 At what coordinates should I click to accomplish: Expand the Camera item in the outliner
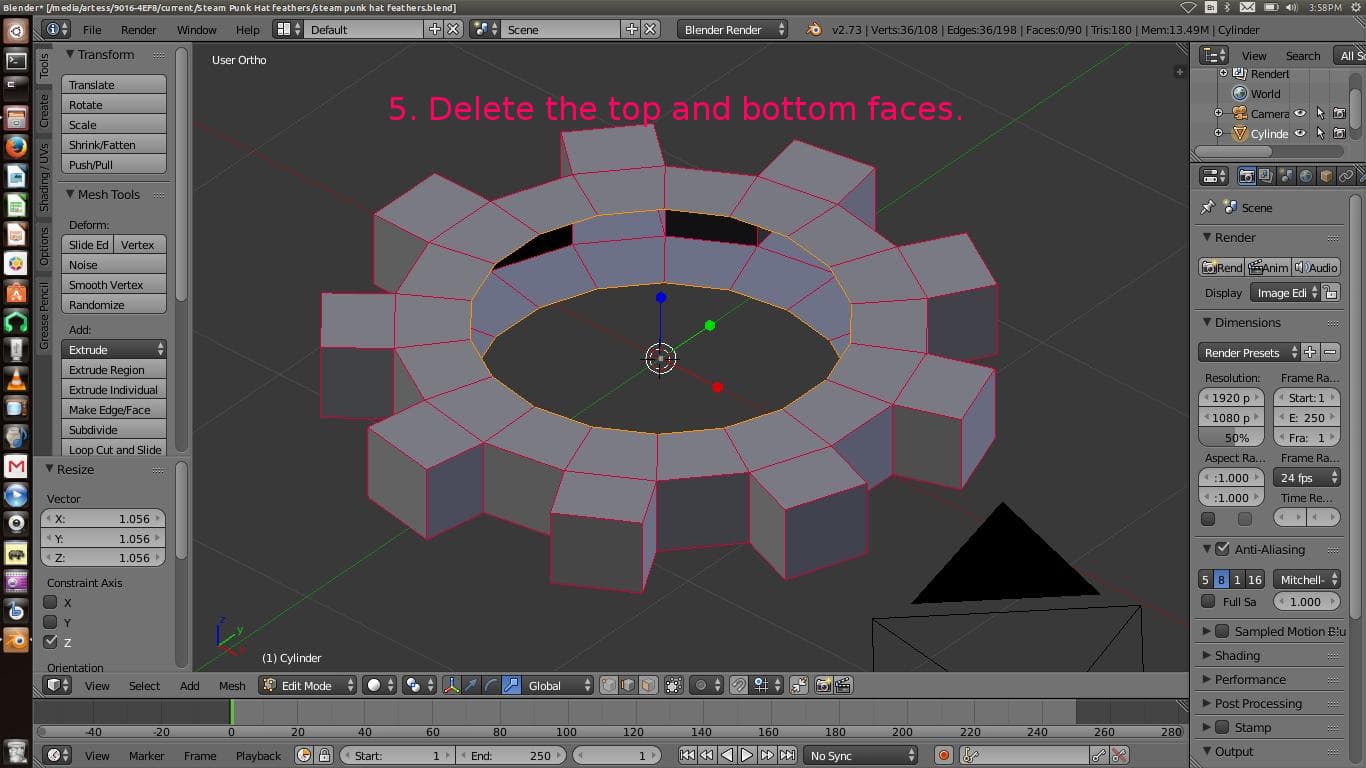pyautogui.click(x=1217, y=113)
